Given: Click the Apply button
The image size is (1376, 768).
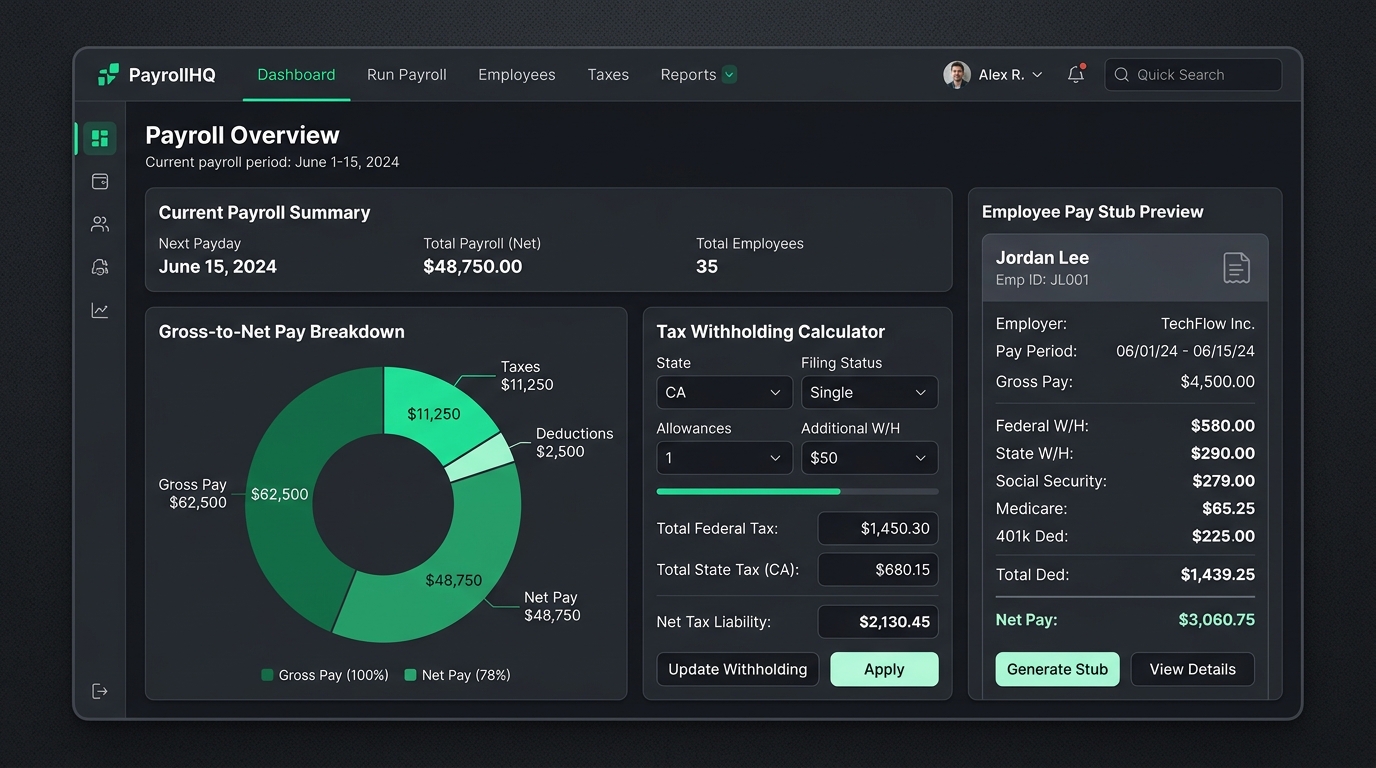Looking at the screenshot, I should 884,669.
